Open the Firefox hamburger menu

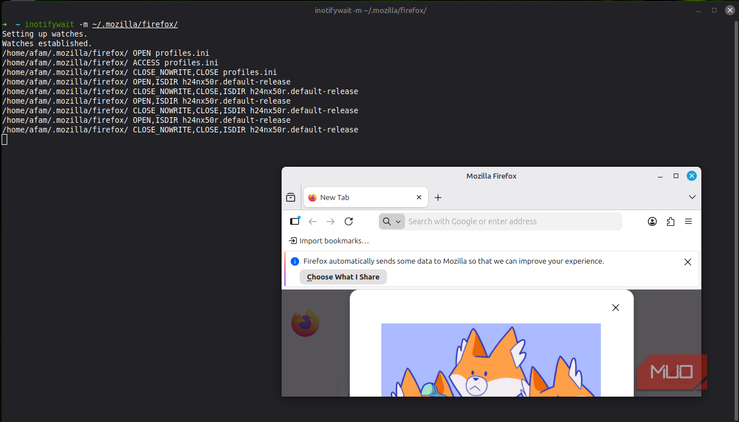(688, 221)
